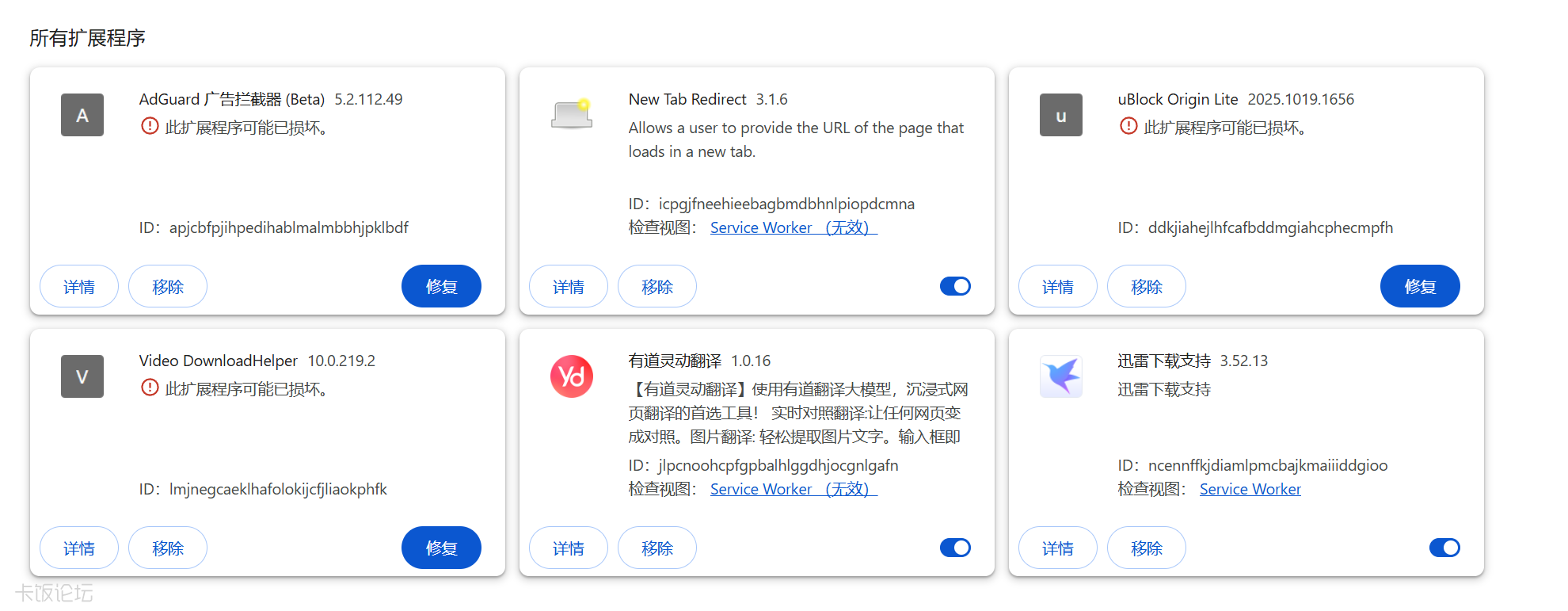Click the Video DownloadHelper title
1568x611 pixels.
[218, 361]
